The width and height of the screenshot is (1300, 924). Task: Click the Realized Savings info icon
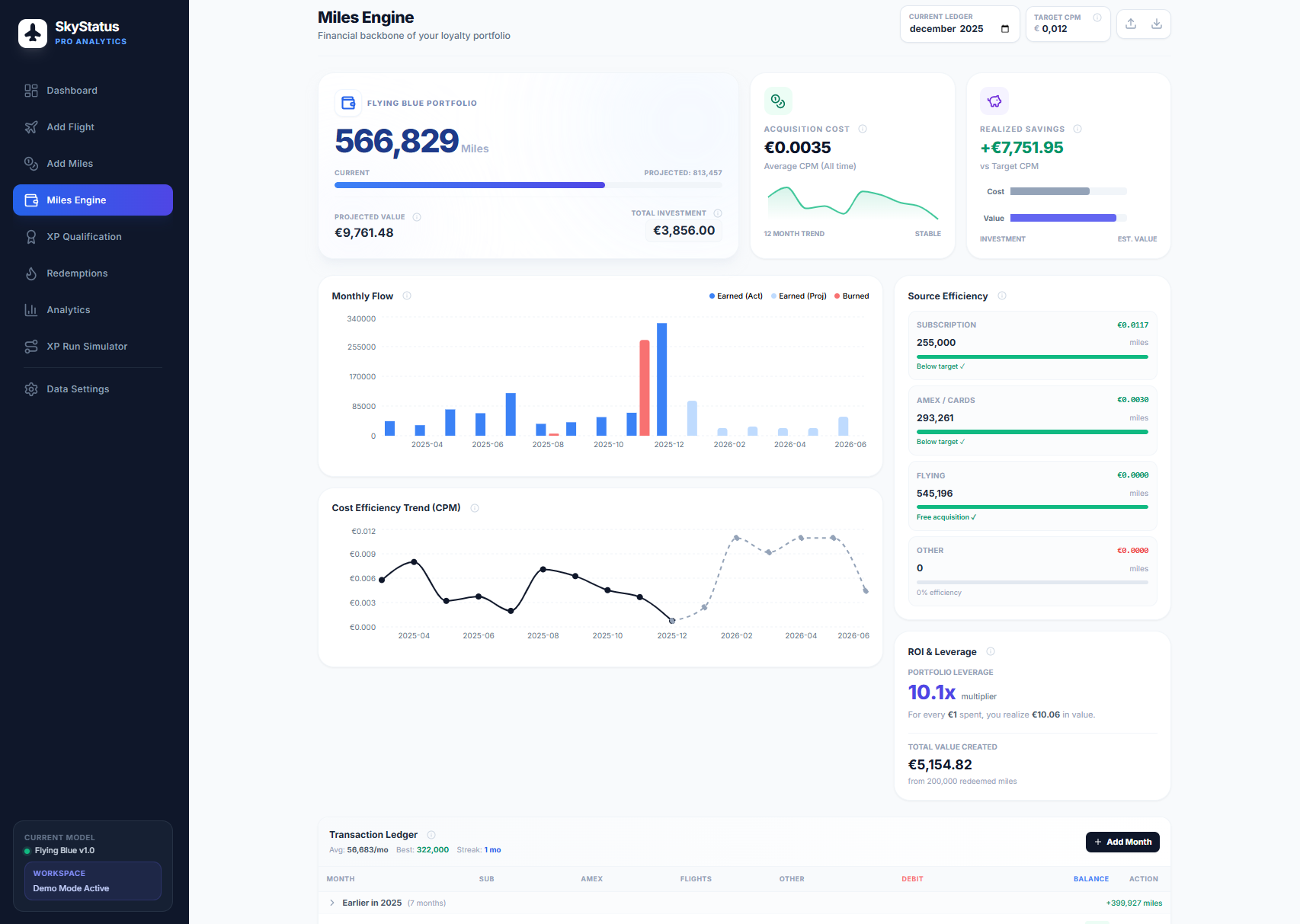1077,129
